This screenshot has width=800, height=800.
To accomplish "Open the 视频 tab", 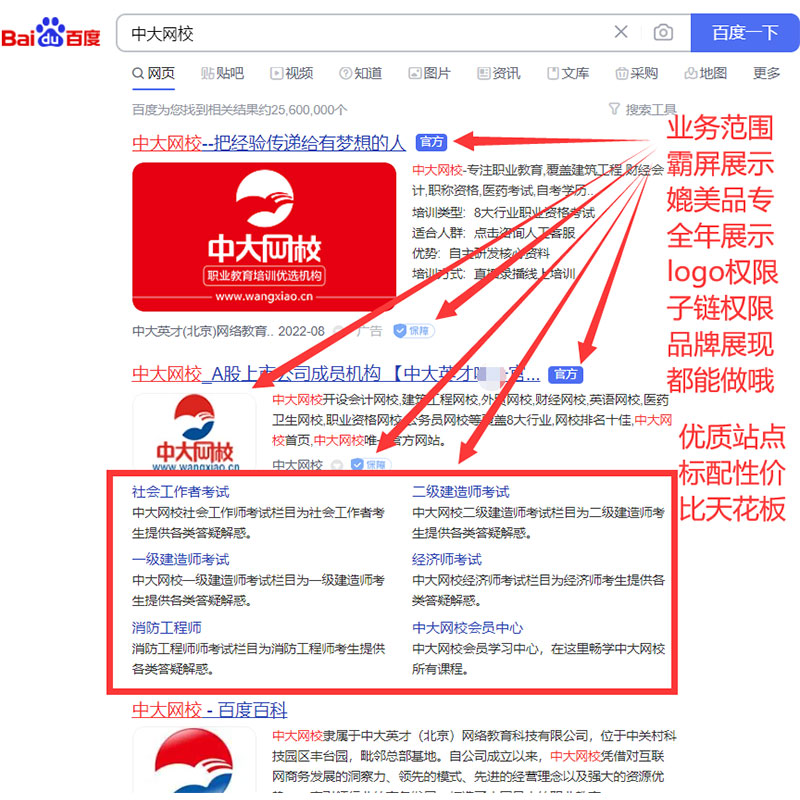I will (291, 73).
